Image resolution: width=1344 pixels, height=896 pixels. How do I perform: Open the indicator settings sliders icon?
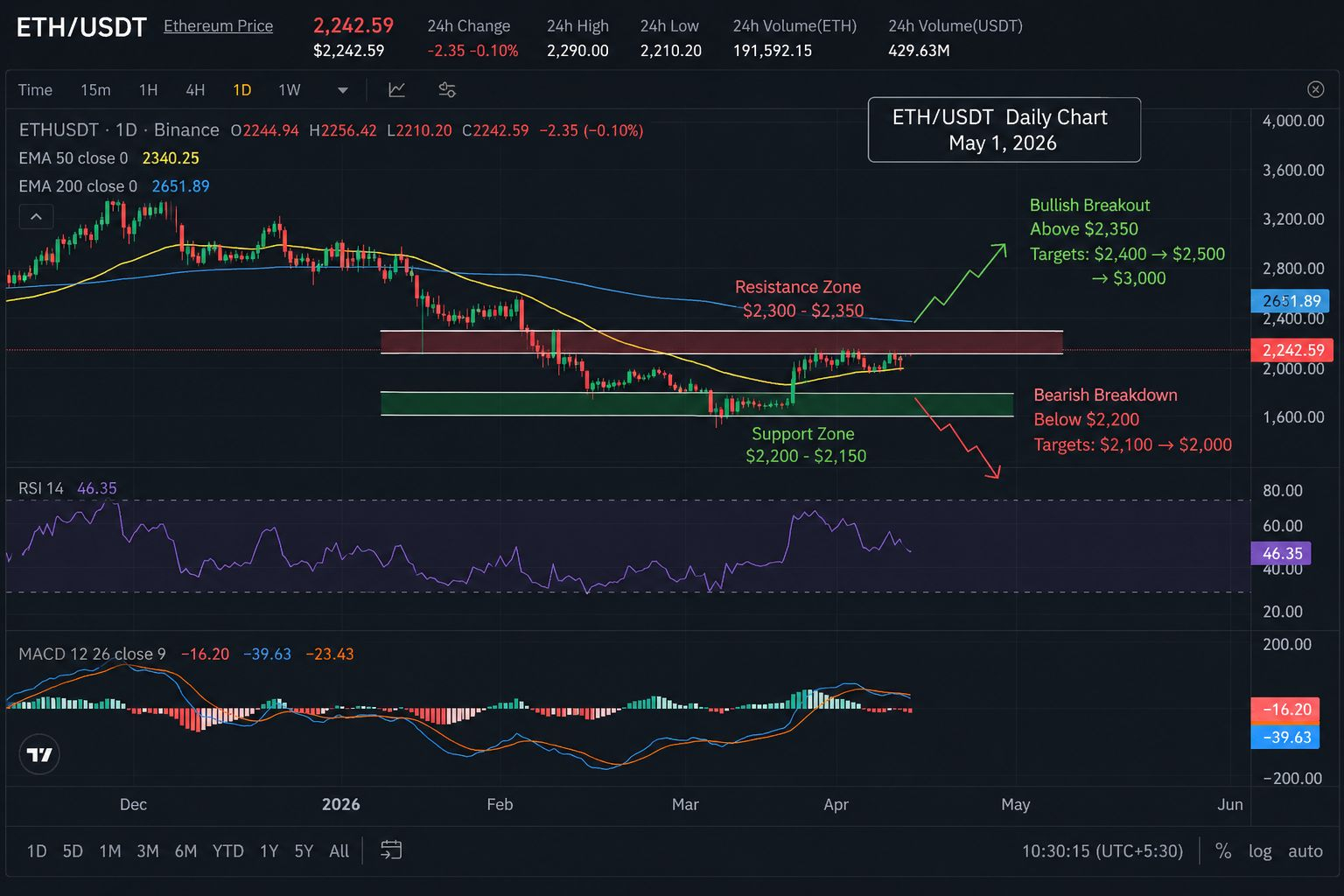pos(446,89)
